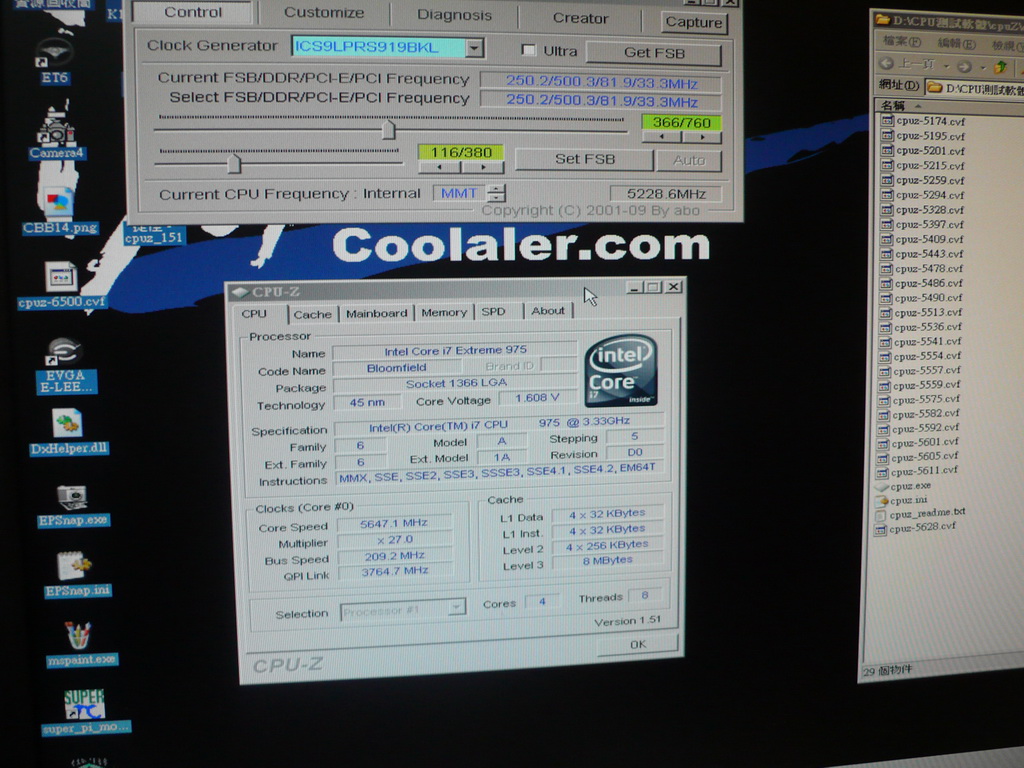Click left arrow under 366/760 value
This screenshot has width=1024, height=768.
tap(662, 137)
